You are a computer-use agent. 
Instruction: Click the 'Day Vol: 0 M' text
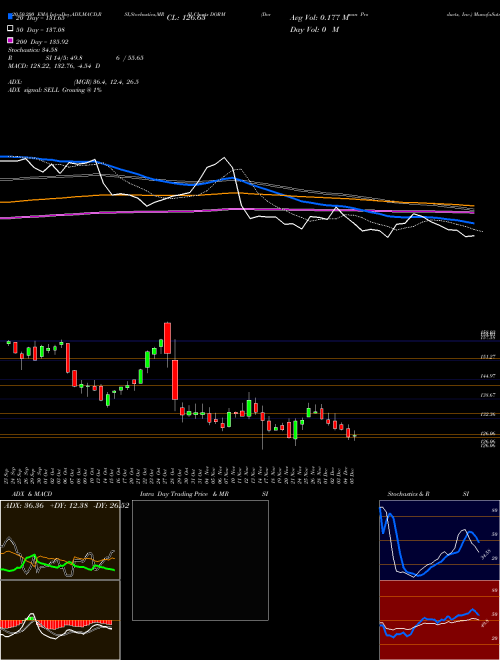314,29
